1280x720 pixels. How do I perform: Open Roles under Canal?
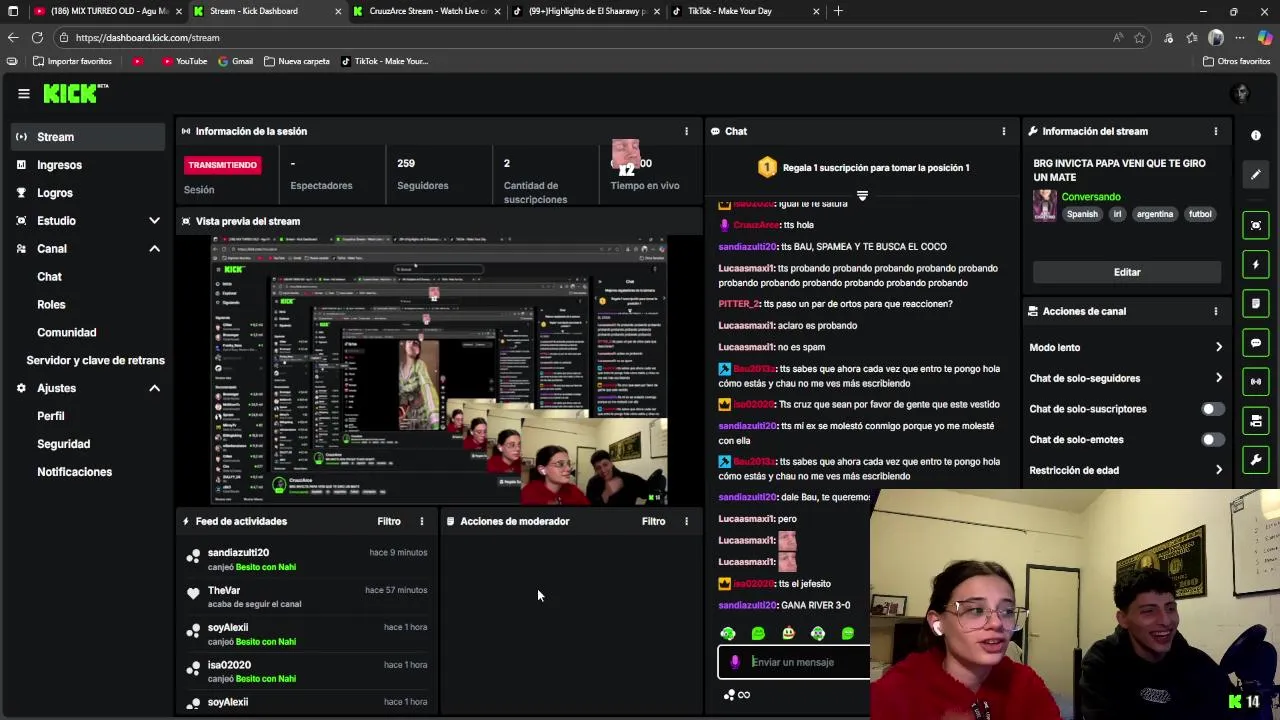point(51,304)
